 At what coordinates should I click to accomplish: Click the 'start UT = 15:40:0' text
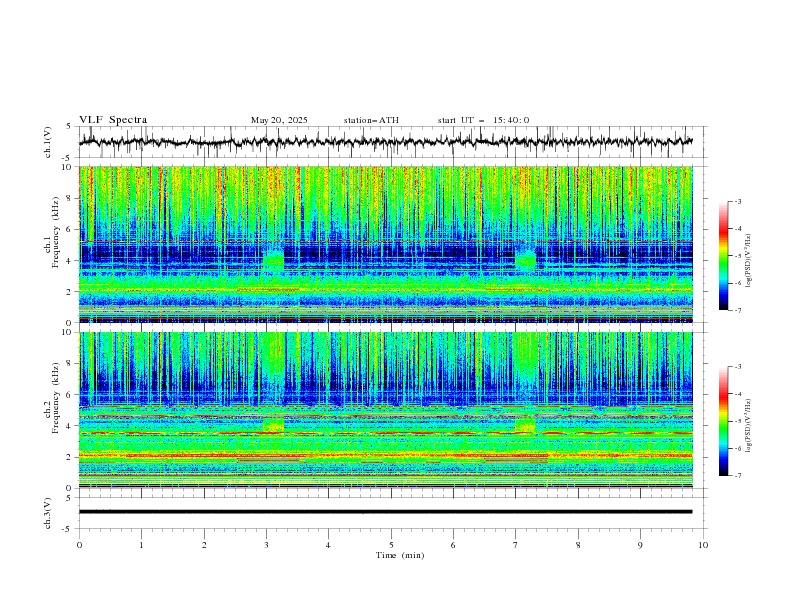tap(483, 120)
